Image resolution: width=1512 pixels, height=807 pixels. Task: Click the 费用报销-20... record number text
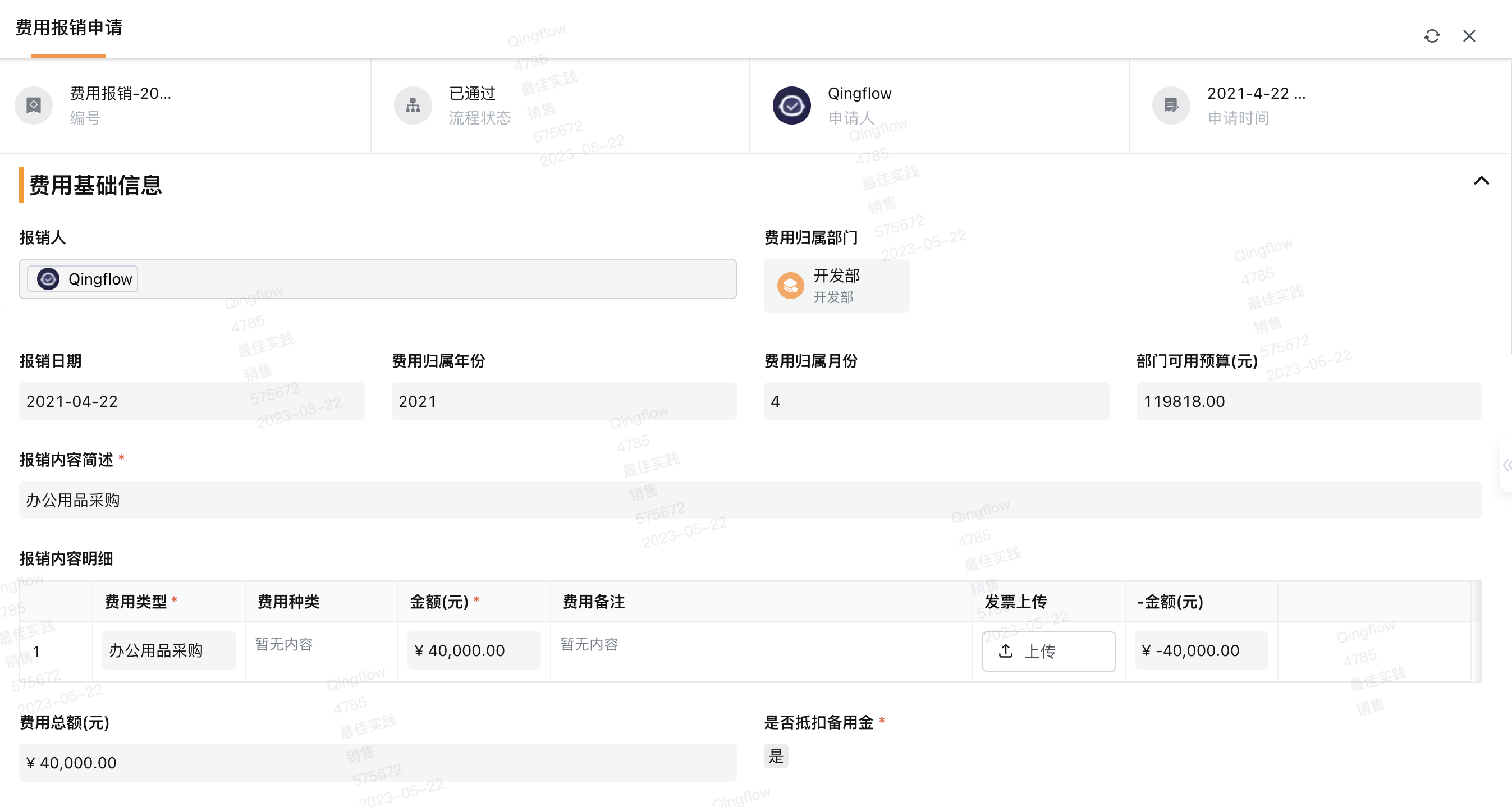(x=121, y=93)
